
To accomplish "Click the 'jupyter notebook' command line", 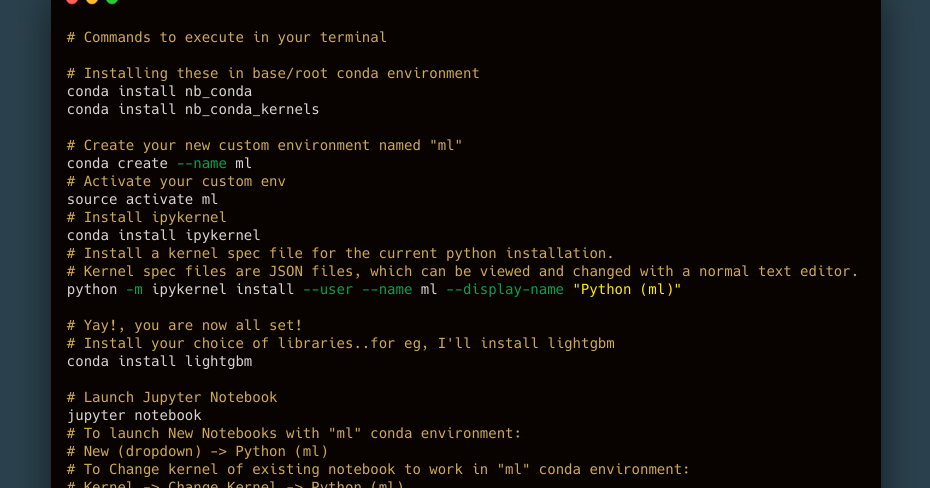I will pos(134,415).
